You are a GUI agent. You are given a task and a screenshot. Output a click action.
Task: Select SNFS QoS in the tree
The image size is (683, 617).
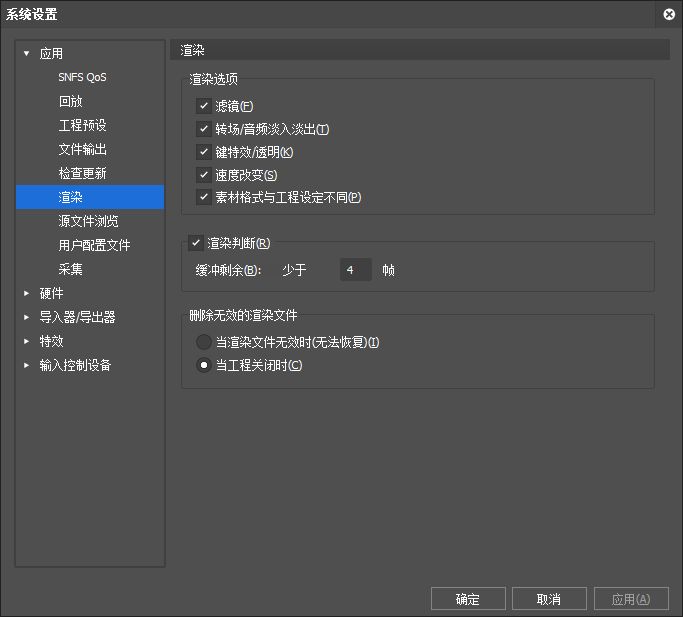coord(82,77)
